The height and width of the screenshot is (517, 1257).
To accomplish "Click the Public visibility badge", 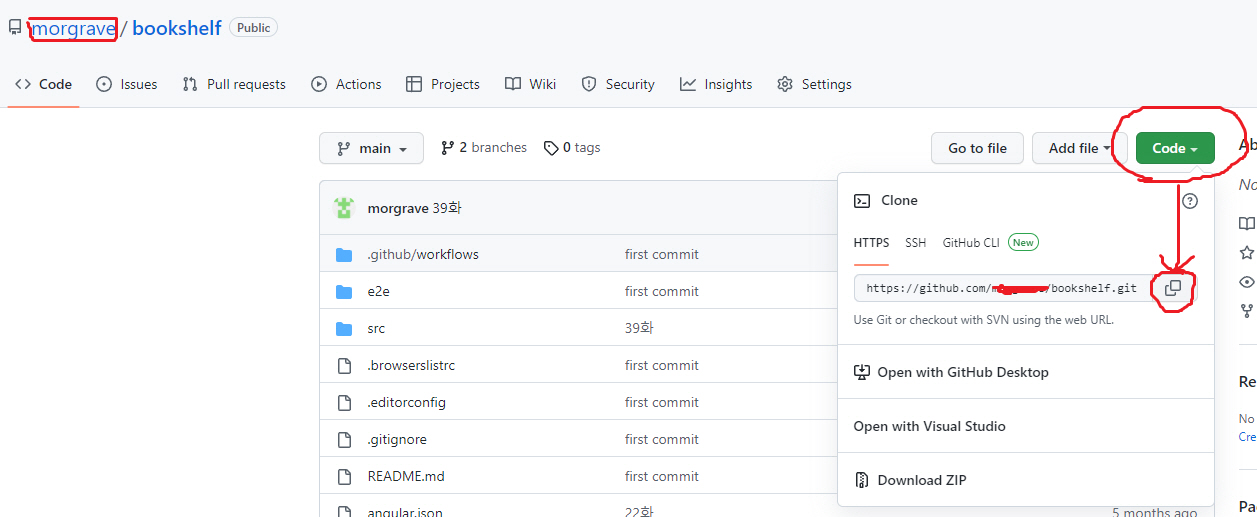I will click(253, 28).
